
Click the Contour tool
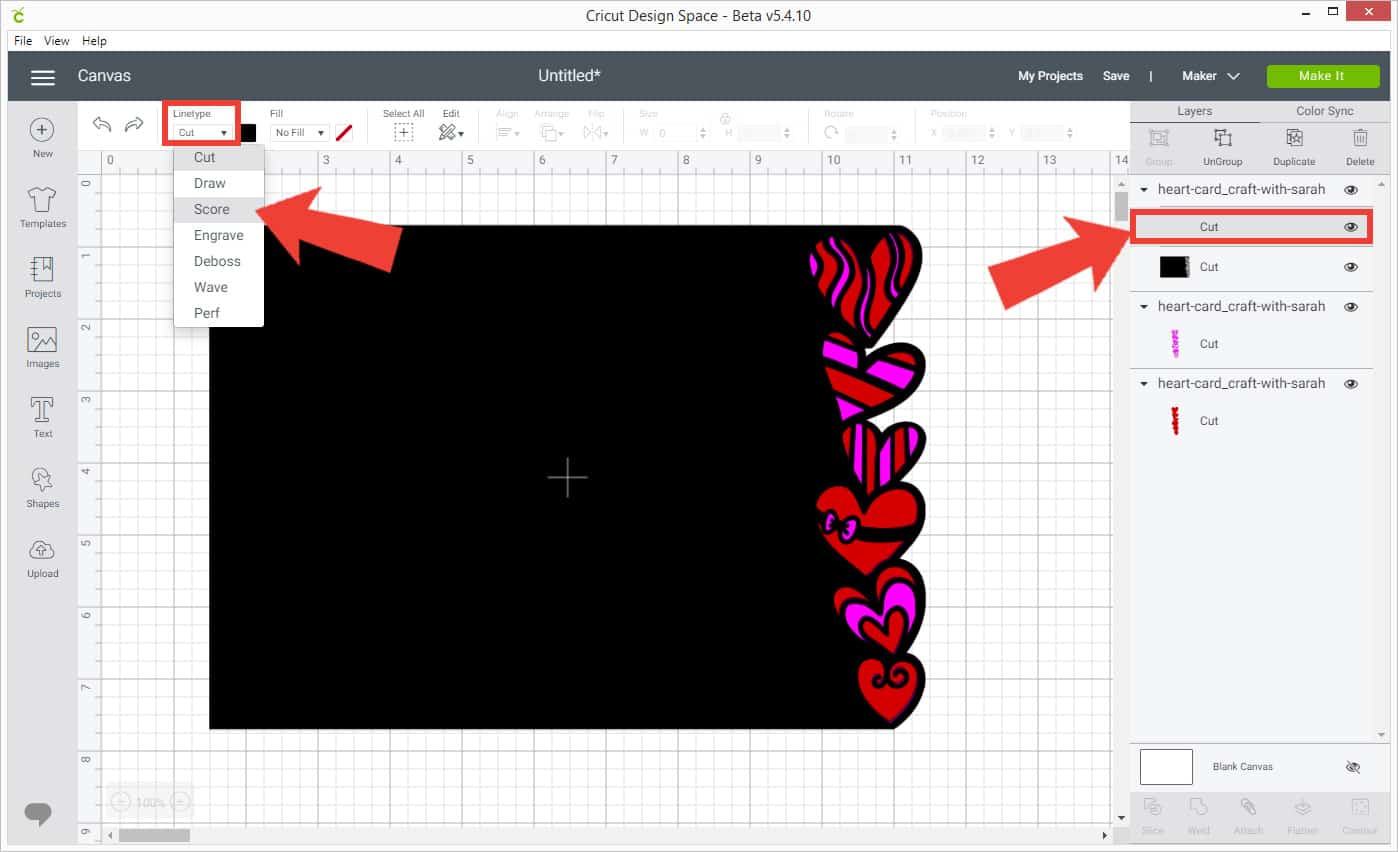pyautogui.click(x=1360, y=815)
